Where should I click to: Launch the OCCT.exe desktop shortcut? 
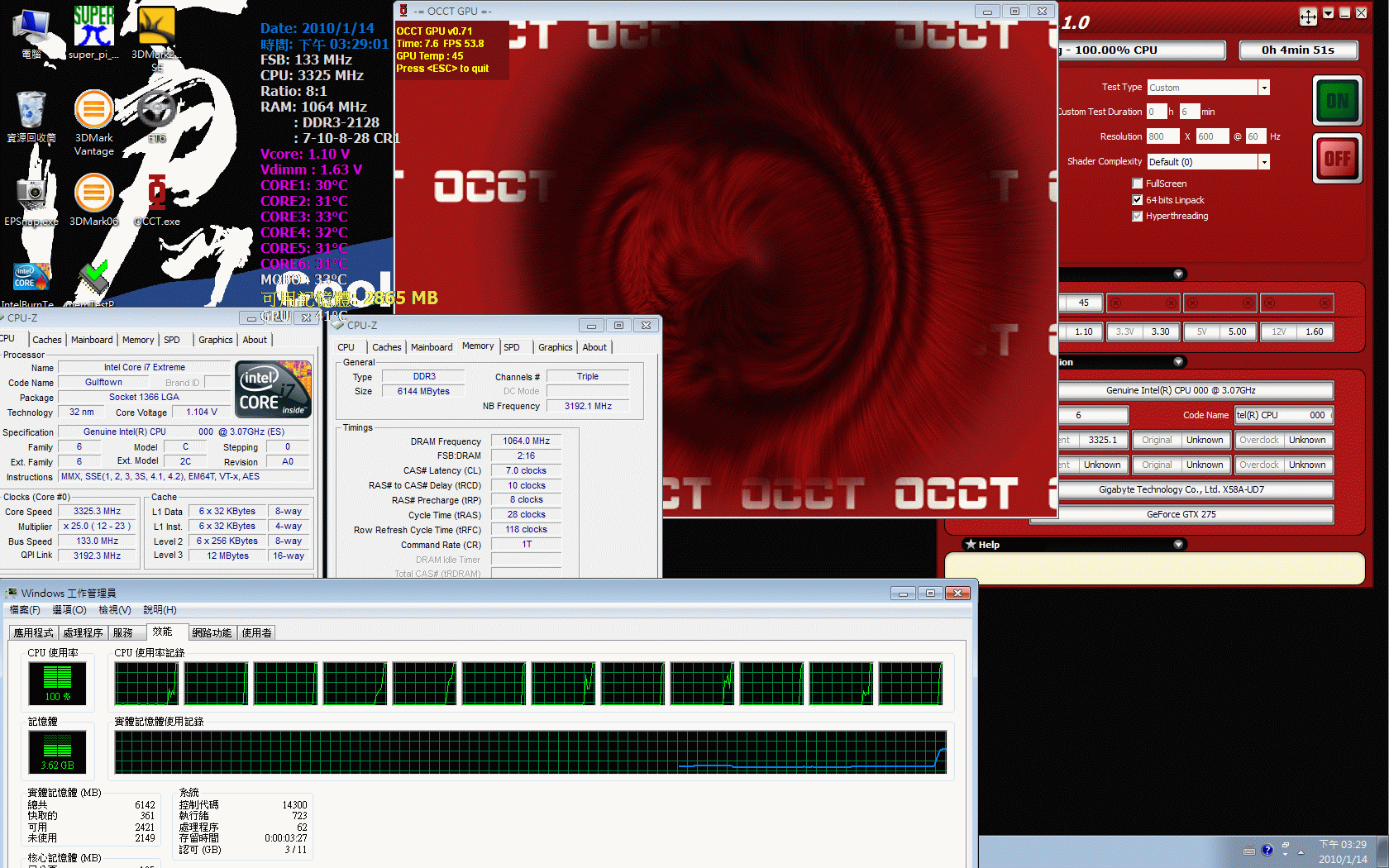[x=157, y=198]
